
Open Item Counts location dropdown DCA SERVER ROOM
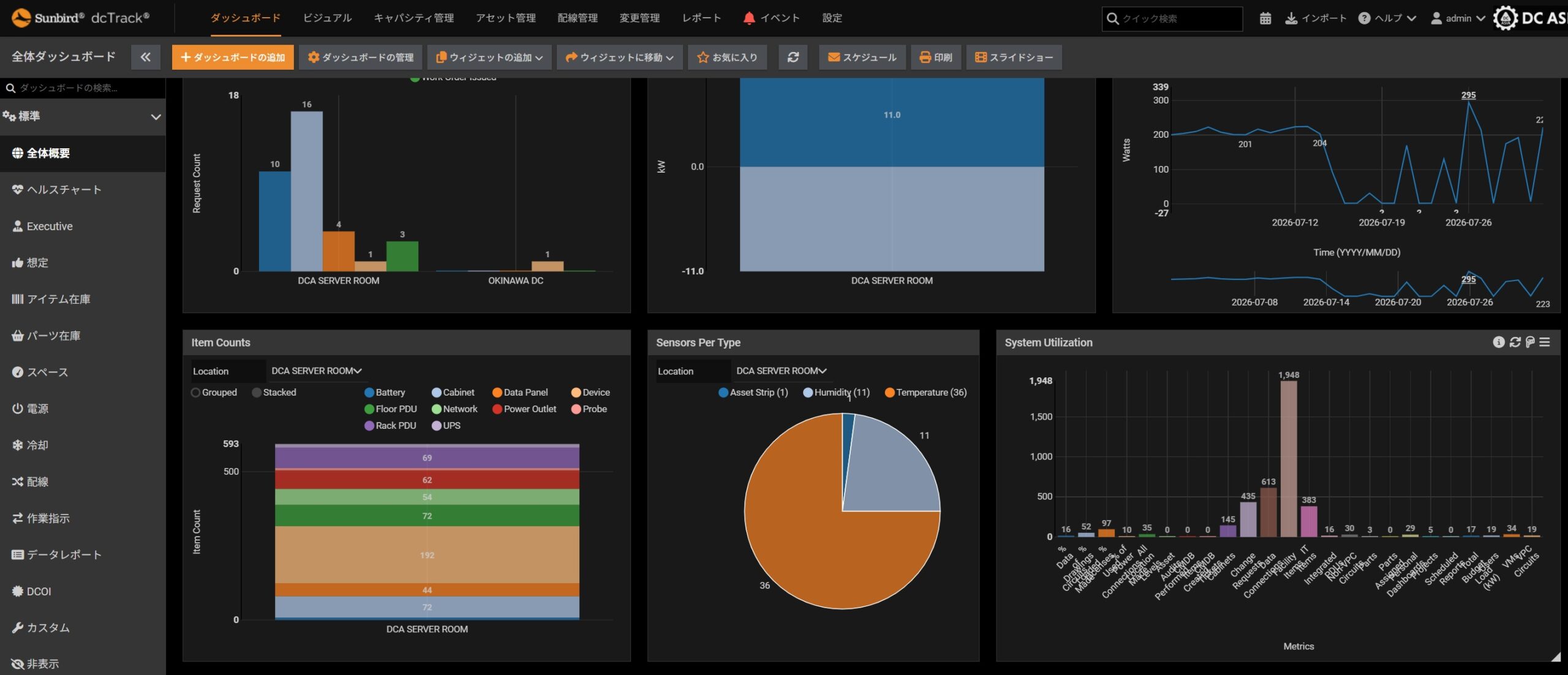[x=317, y=371]
